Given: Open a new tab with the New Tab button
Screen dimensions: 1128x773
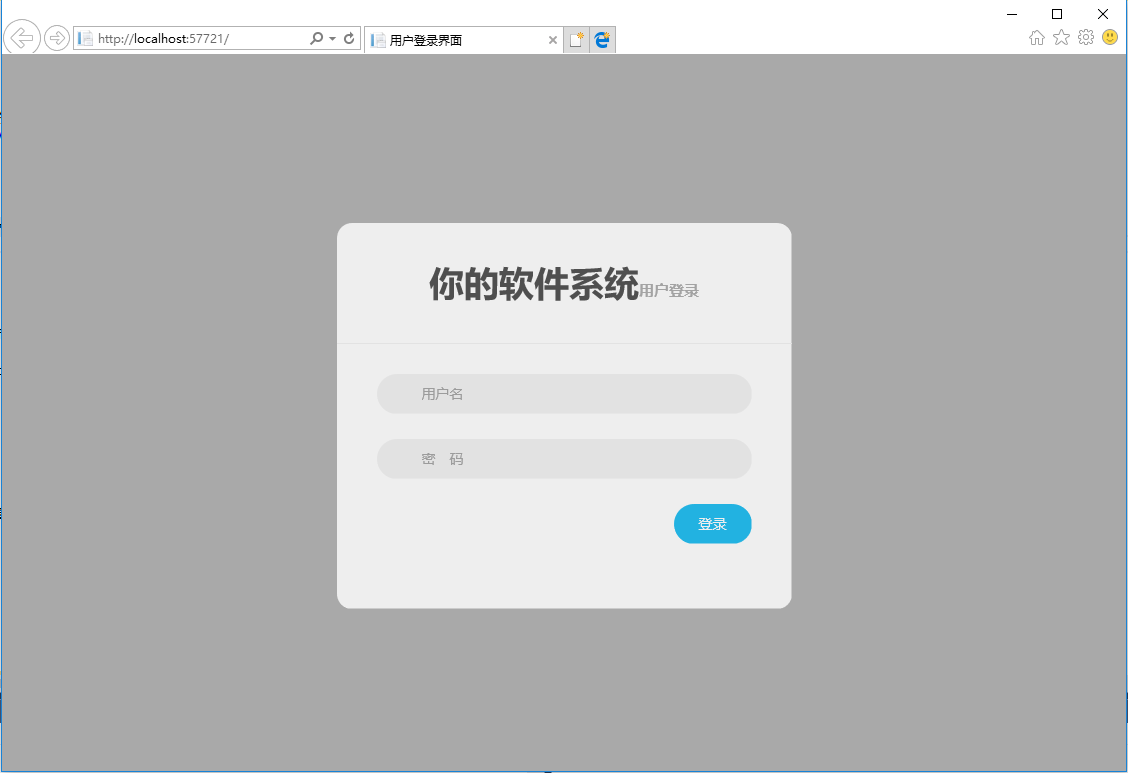Looking at the screenshot, I should coord(576,40).
